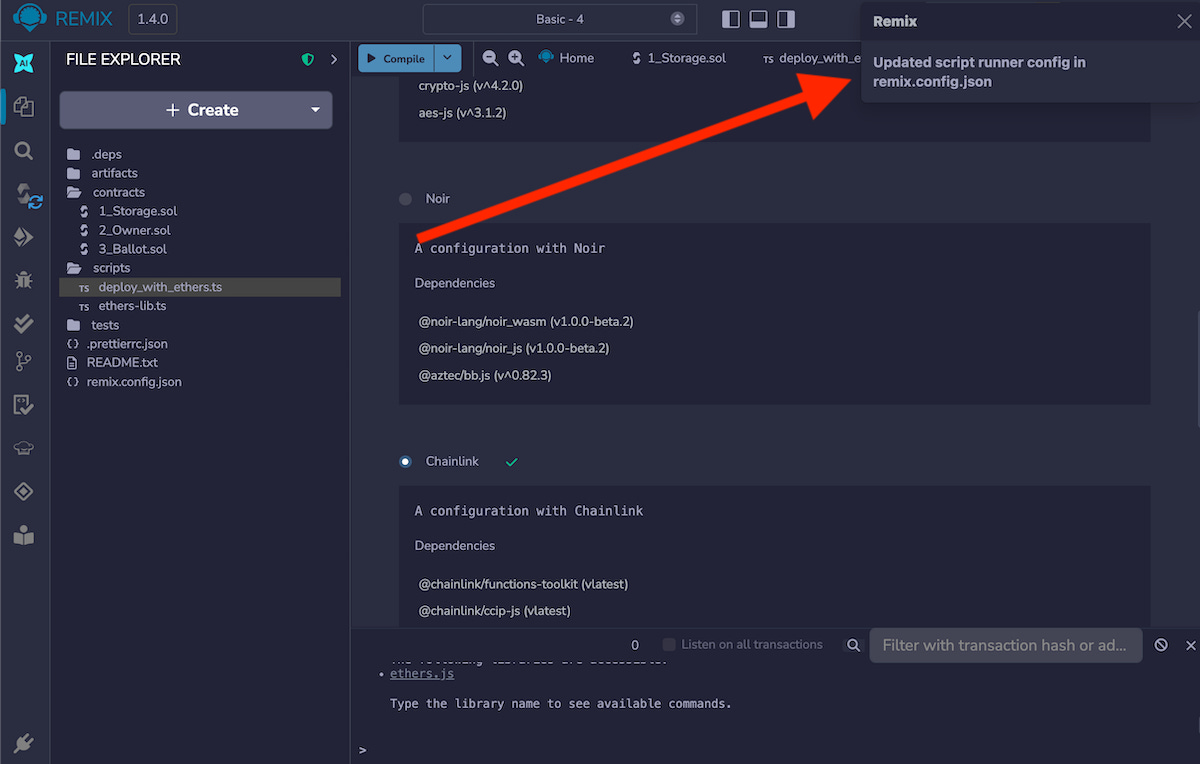Open the Git source control icon
Viewport: 1200px width, 764px height.
click(x=24, y=362)
